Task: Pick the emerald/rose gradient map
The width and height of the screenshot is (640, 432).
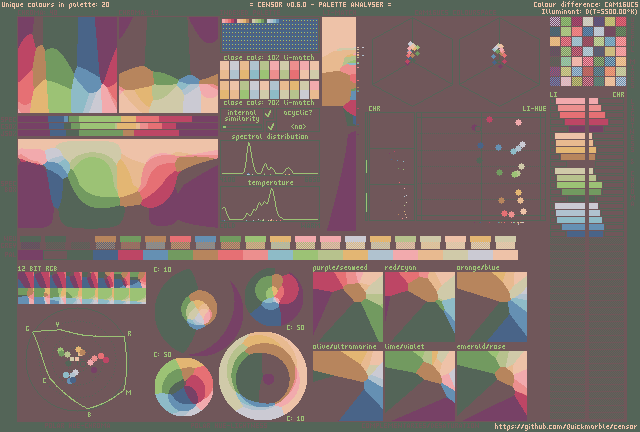Action: coord(491,386)
